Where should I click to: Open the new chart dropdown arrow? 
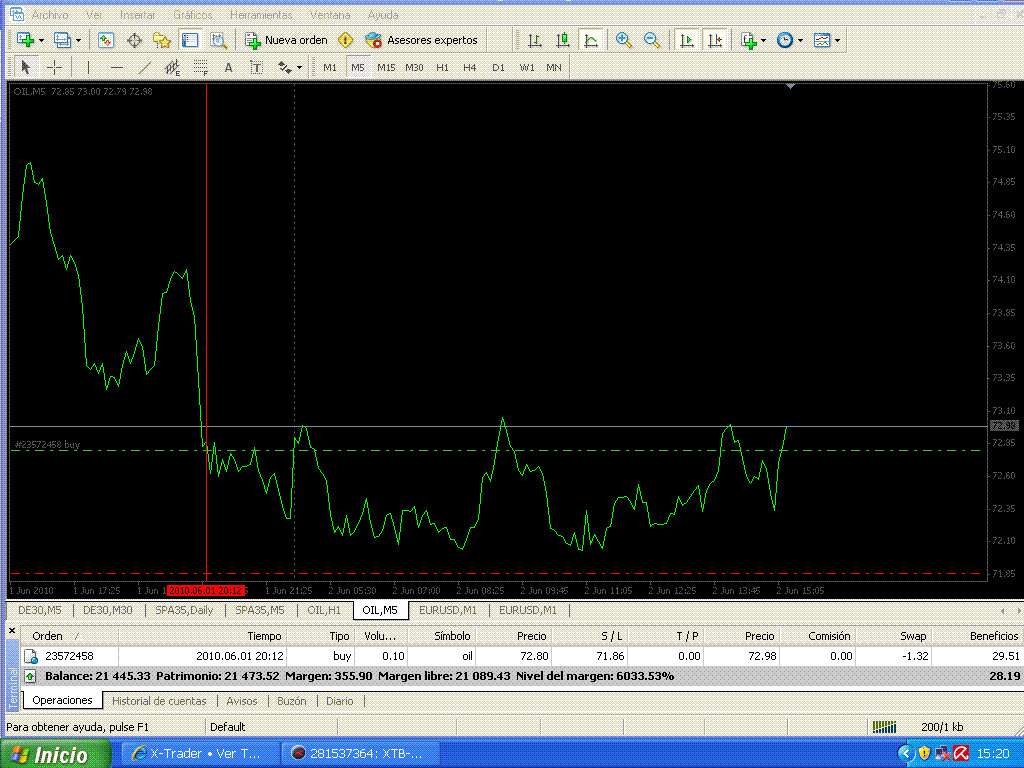tap(41, 40)
